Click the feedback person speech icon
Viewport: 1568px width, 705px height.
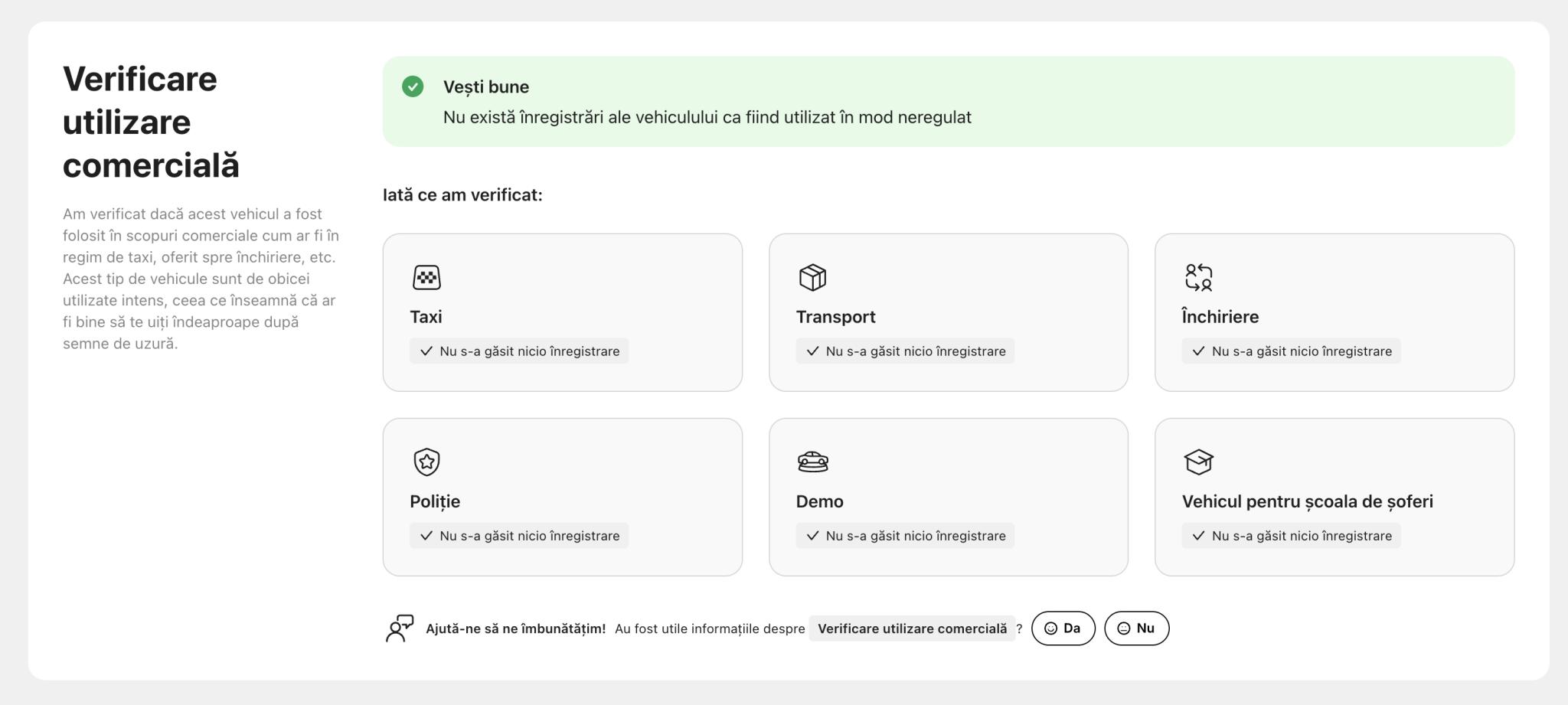click(399, 628)
